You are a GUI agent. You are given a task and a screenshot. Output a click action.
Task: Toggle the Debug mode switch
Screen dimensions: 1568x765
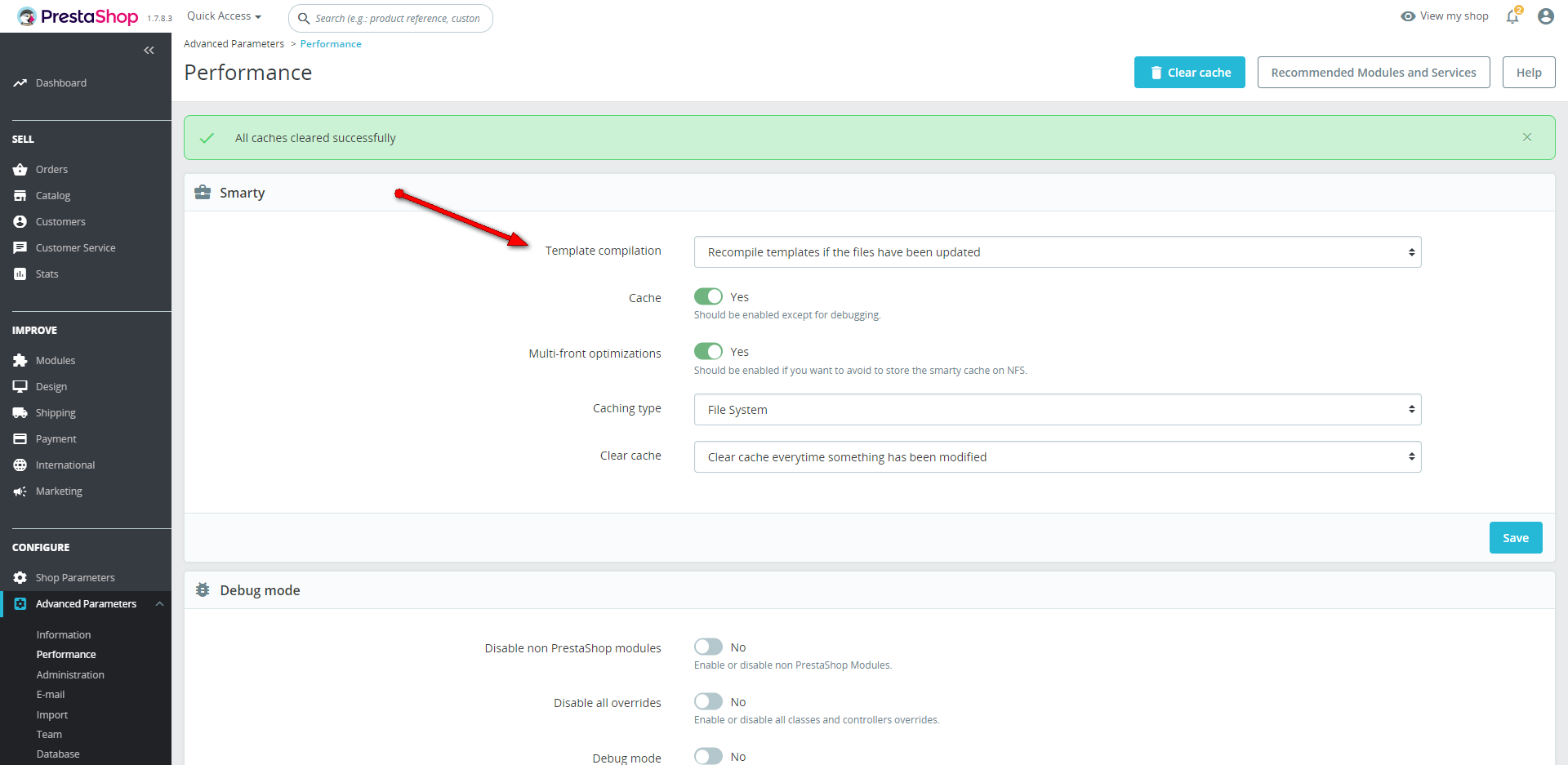click(x=708, y=756)
